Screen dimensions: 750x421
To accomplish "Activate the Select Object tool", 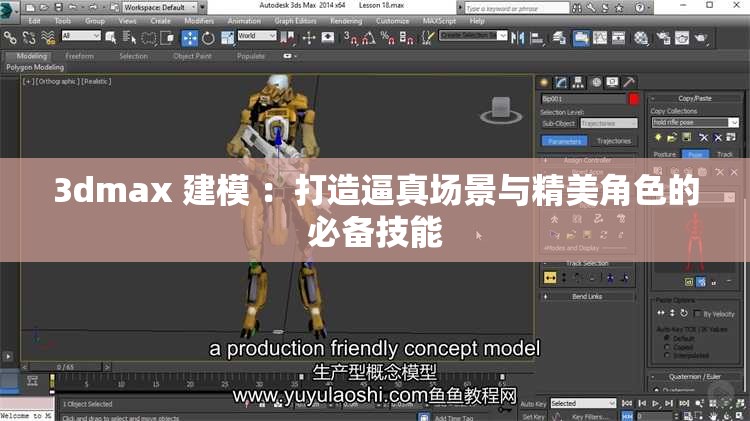I will 111,37.
